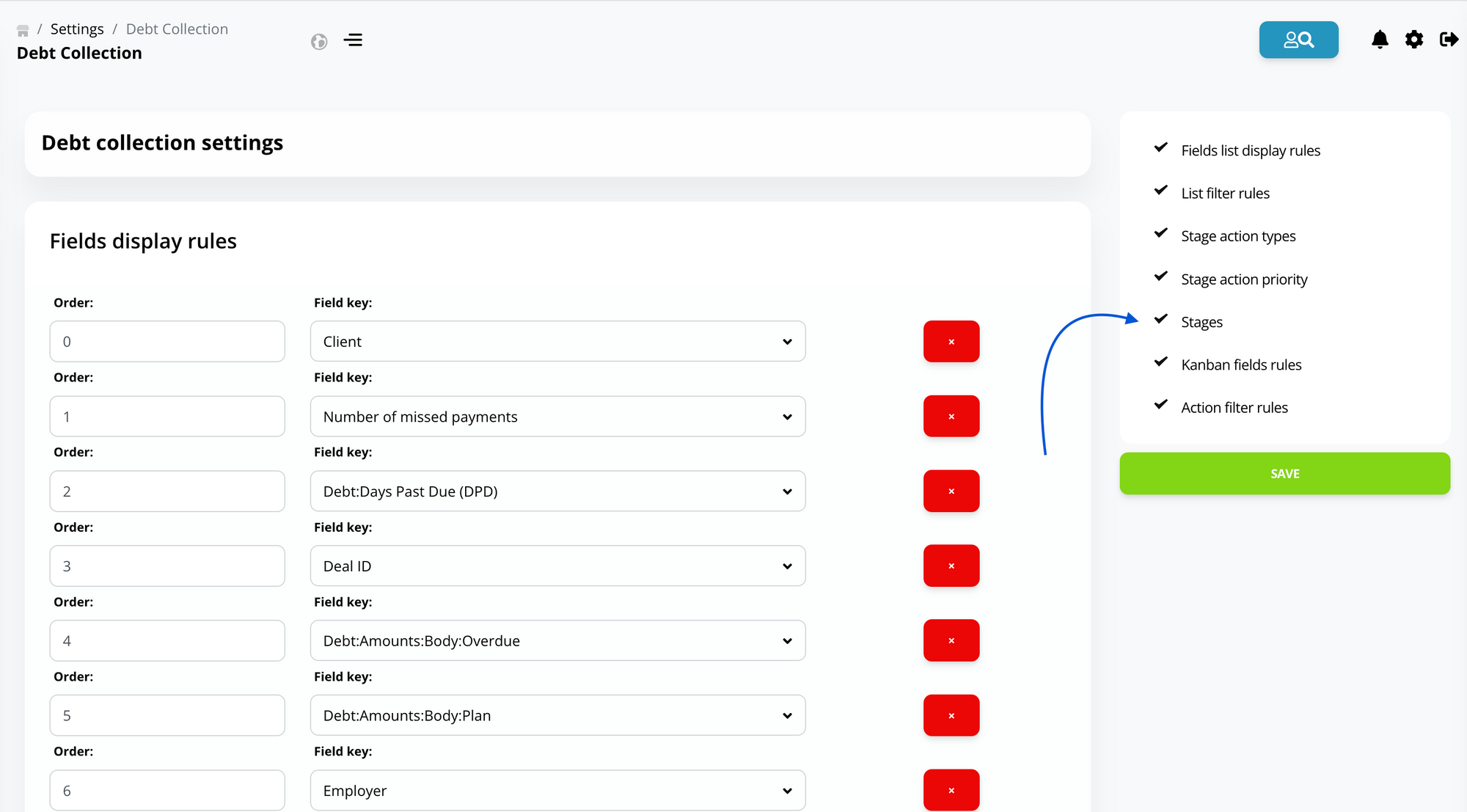Open Stage action types section
Image resolution: width=1467 pixels, height=812 pixels.
click(x=1238, y=236)
